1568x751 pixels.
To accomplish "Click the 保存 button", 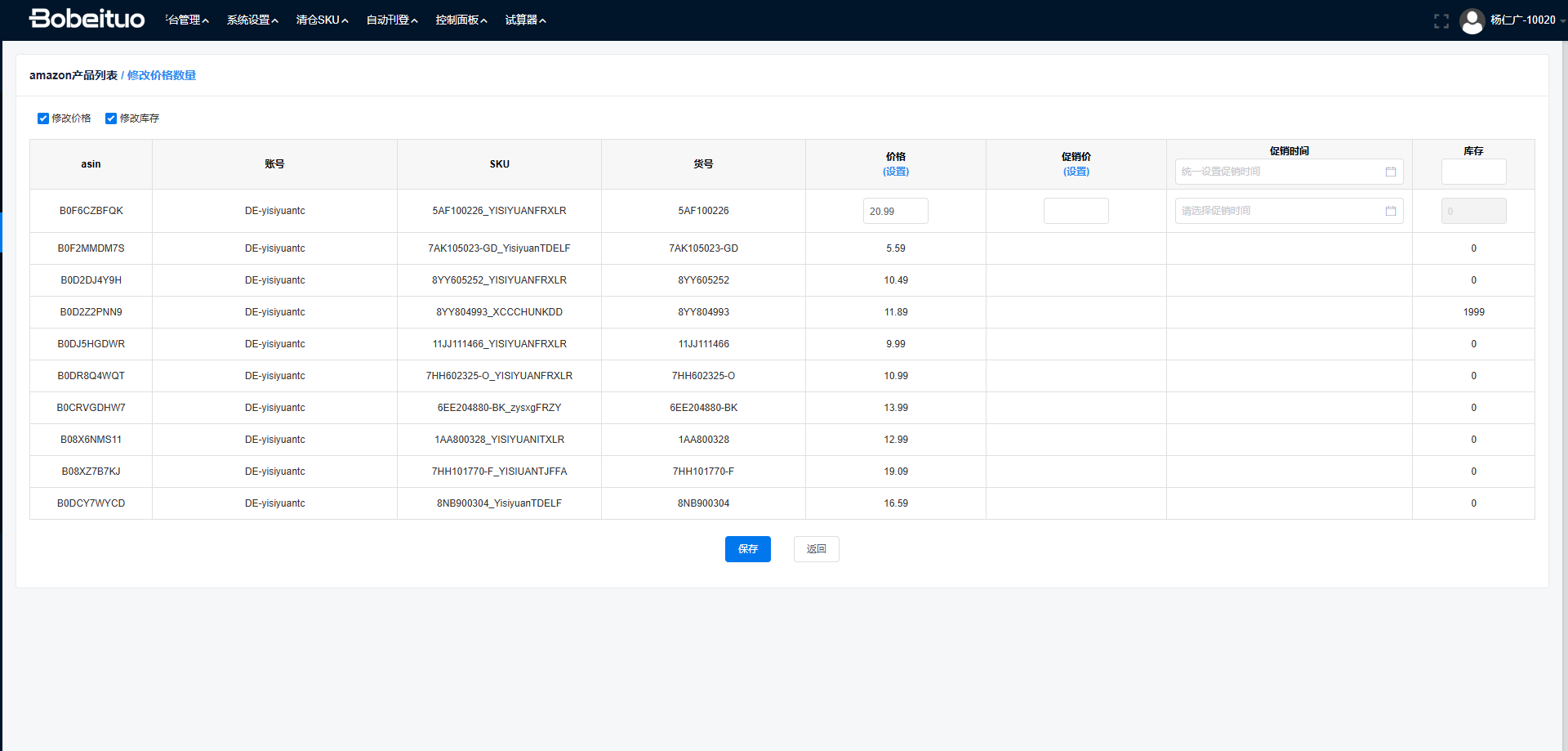I will point(747,549).
